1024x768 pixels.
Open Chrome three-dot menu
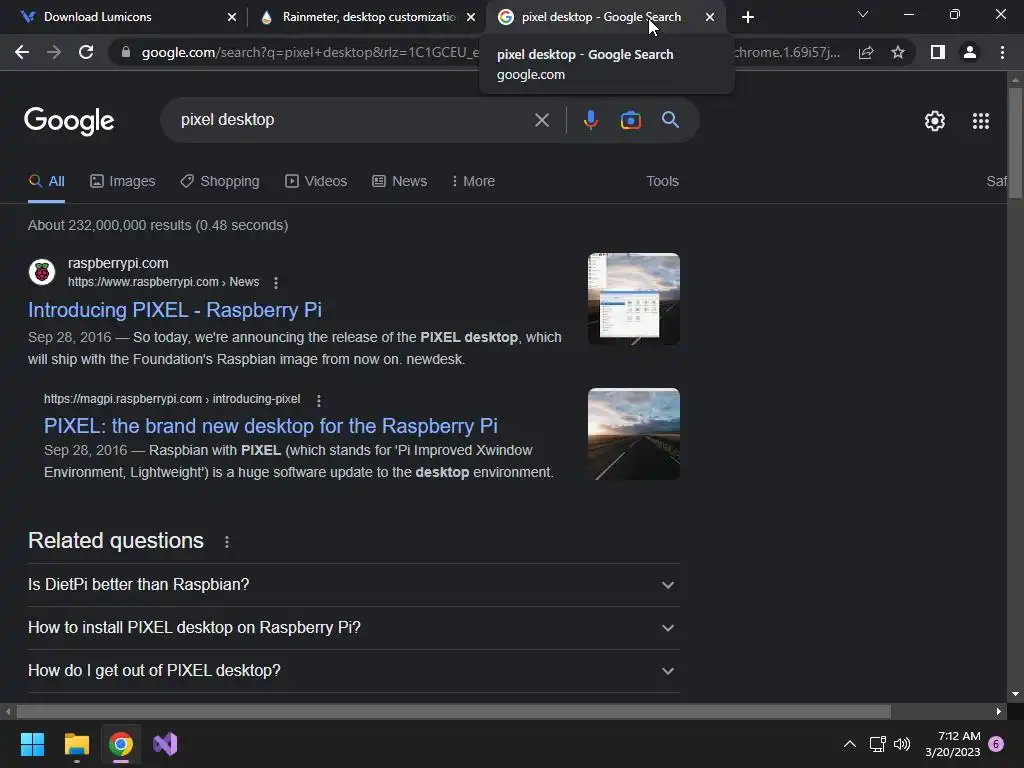pos(1002,52)
